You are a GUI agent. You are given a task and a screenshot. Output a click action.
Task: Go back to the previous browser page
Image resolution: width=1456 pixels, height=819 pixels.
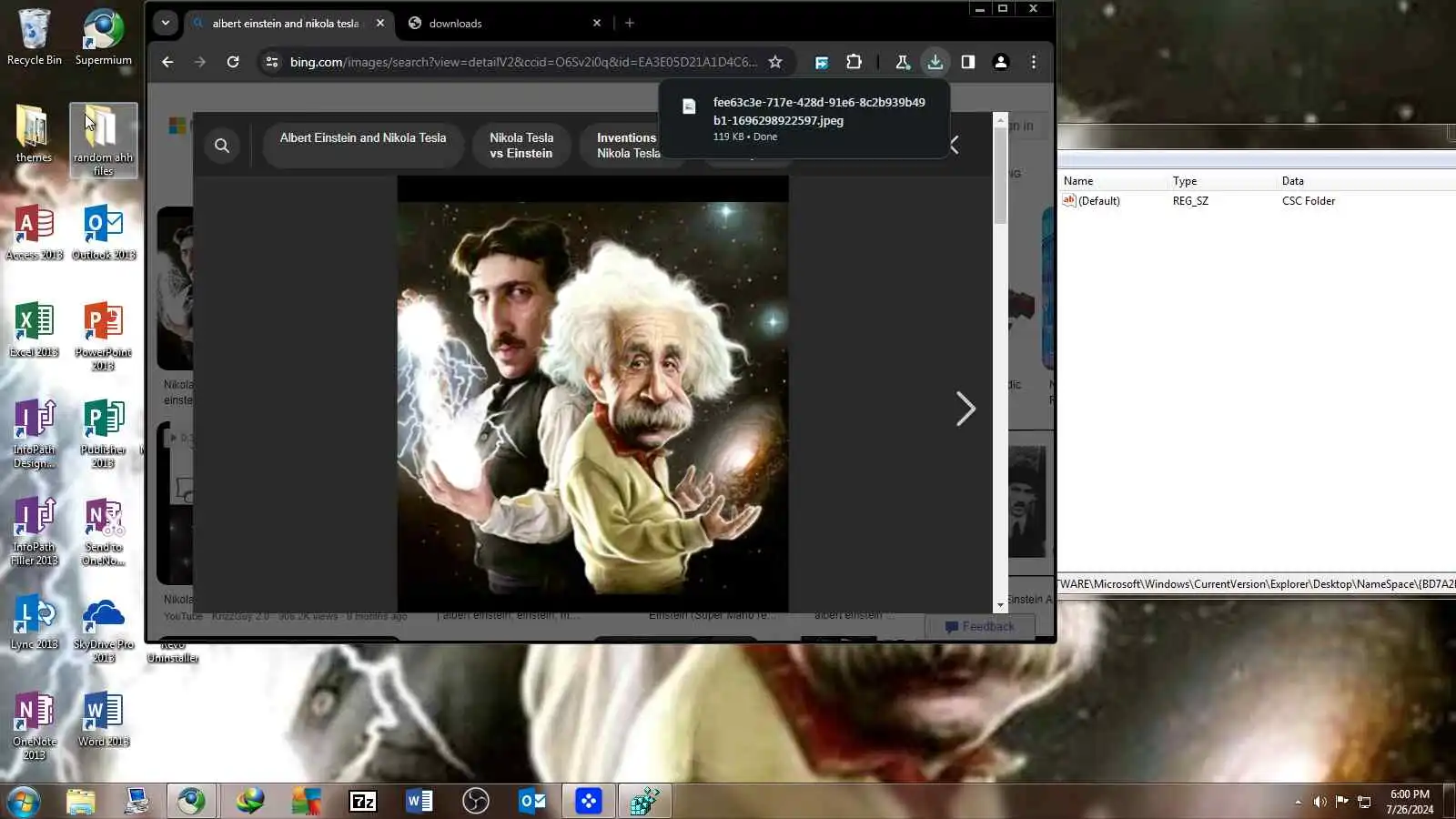(x=167, y=62)
